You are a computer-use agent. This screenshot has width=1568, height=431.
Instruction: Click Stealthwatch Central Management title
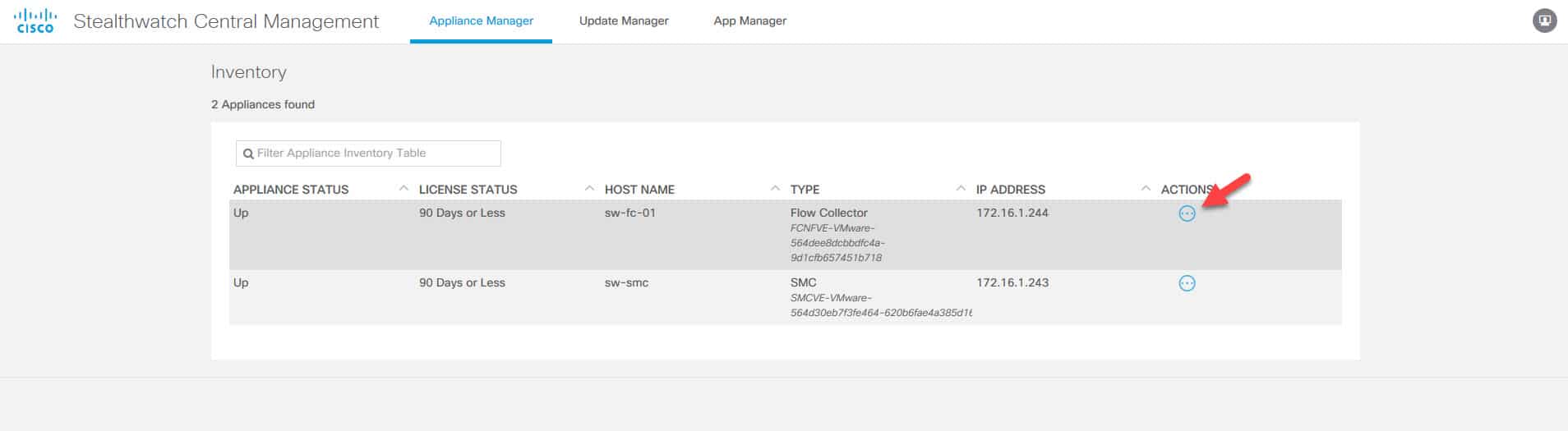tap(226, 21)
